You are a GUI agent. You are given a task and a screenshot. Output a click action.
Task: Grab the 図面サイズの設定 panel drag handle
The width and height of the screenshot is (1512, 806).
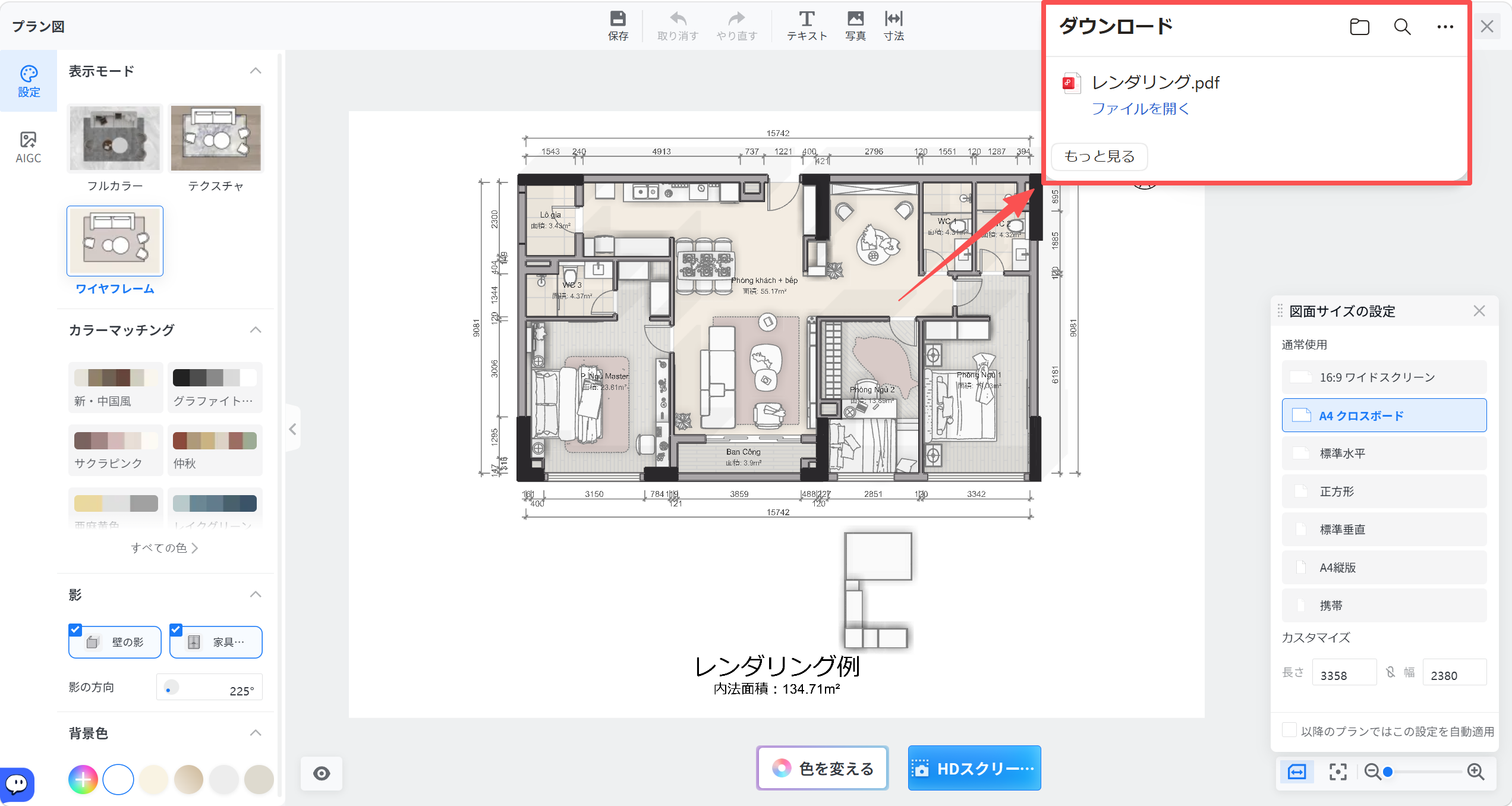1280,311
